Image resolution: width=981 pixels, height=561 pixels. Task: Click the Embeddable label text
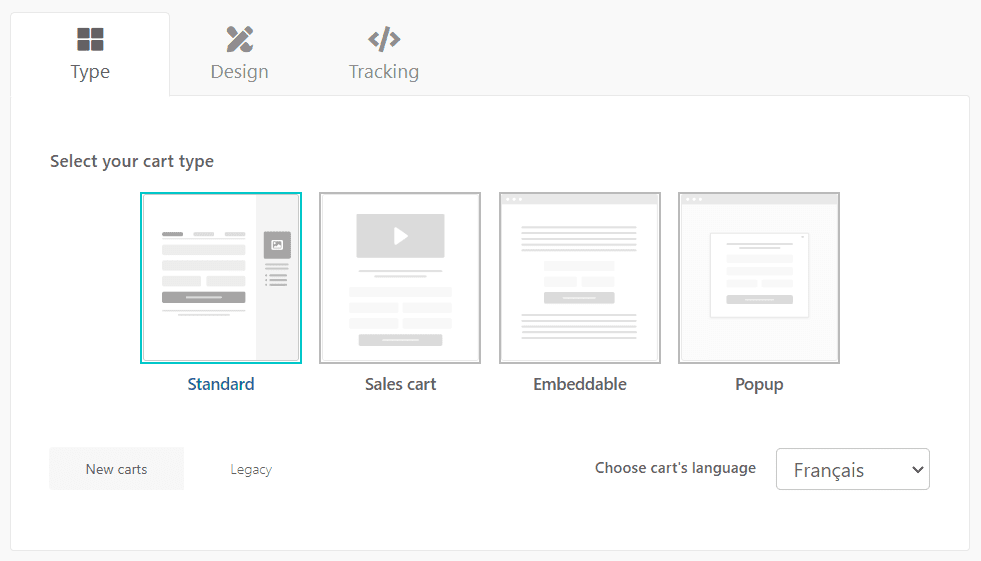coord(580,384)
